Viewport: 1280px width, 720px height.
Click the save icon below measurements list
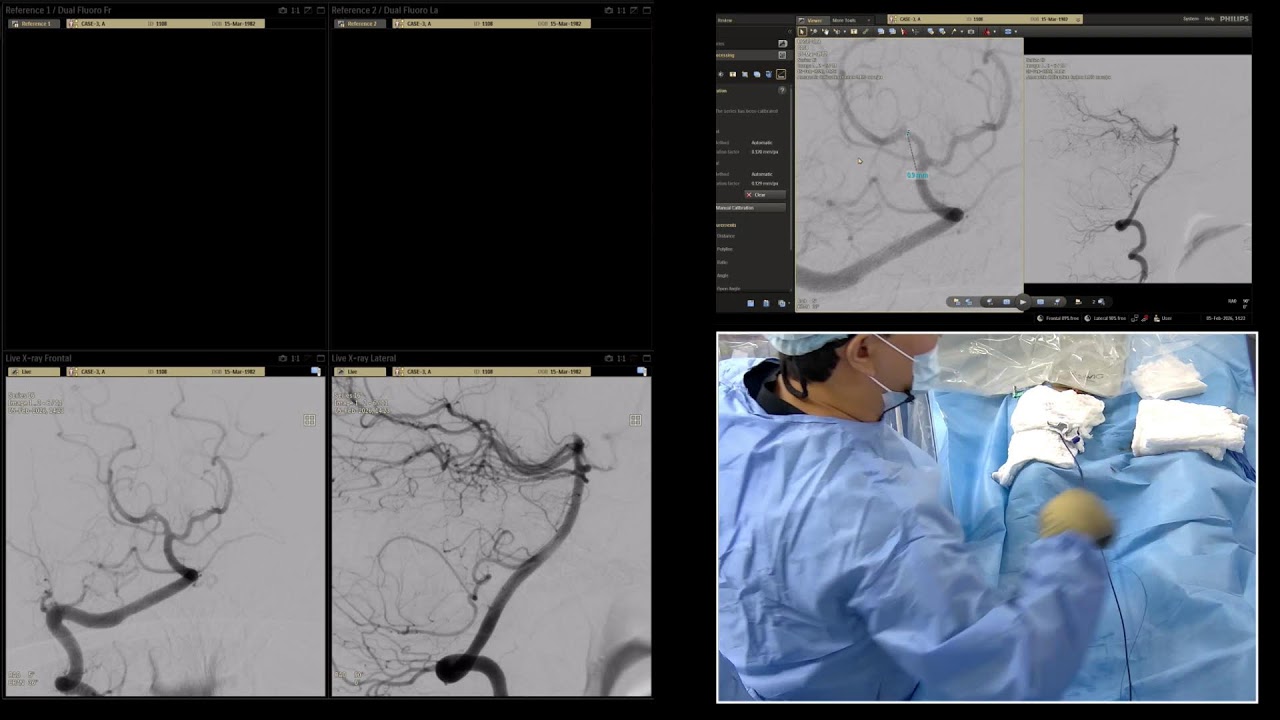[x=751, y=303]
